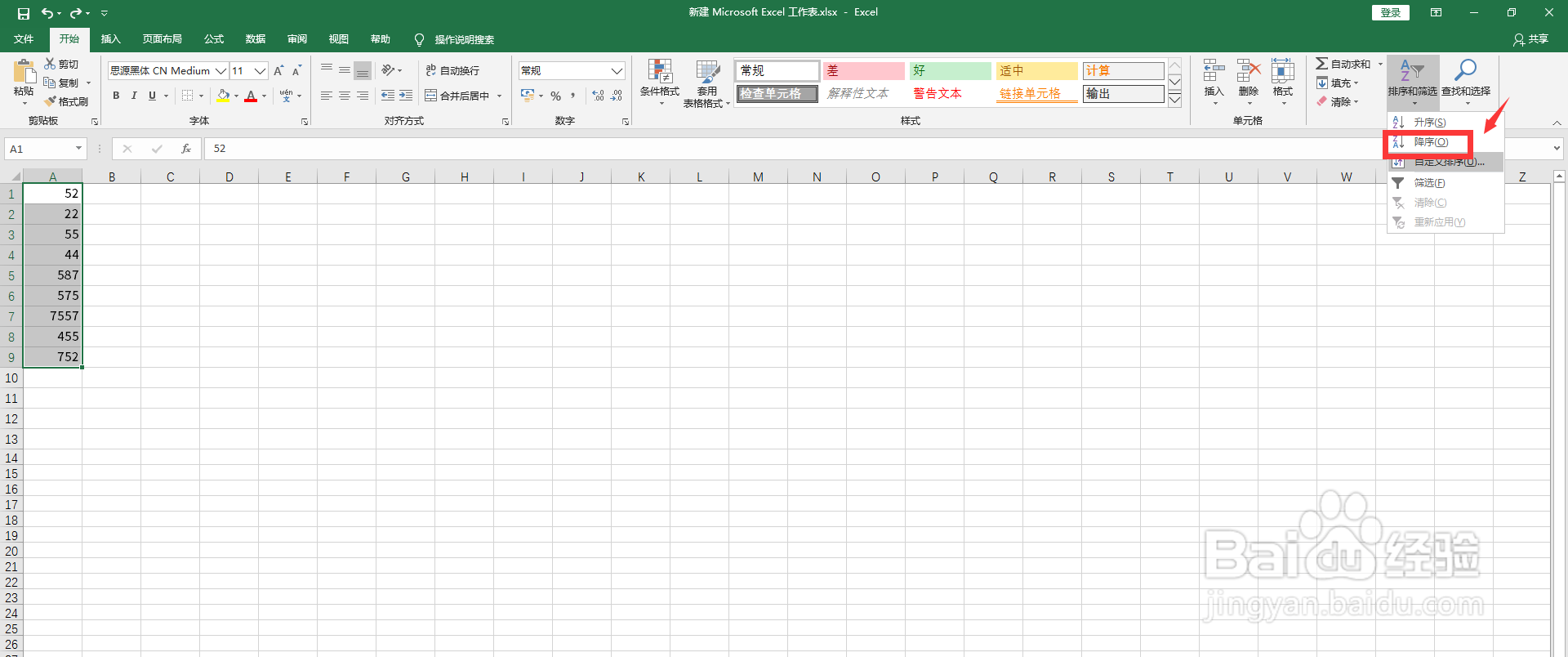Open the number format dropdown (常规)
Screen dimensions: 1568x657
617,71
